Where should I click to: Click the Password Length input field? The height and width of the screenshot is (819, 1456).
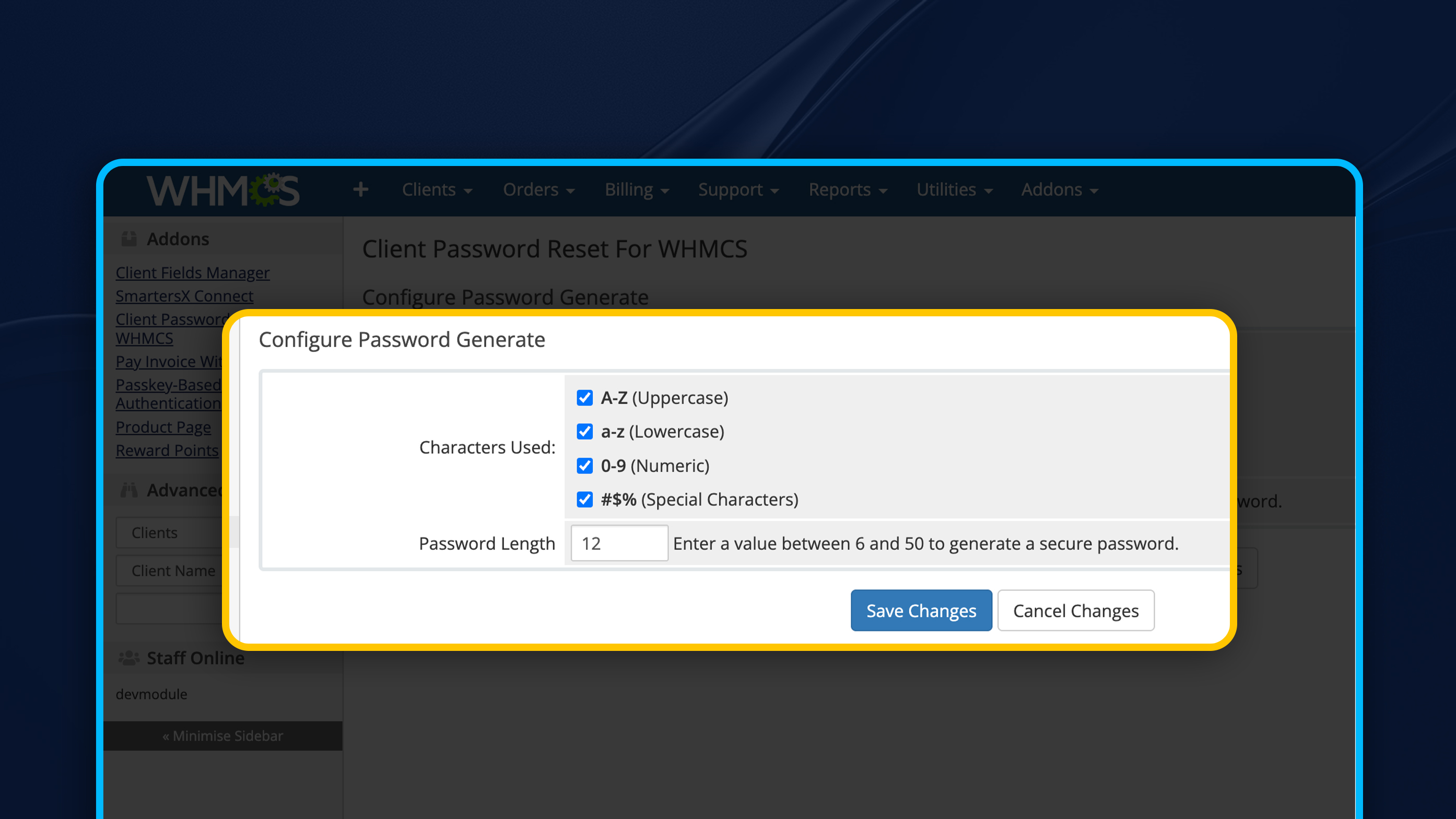tap(619, 543)
